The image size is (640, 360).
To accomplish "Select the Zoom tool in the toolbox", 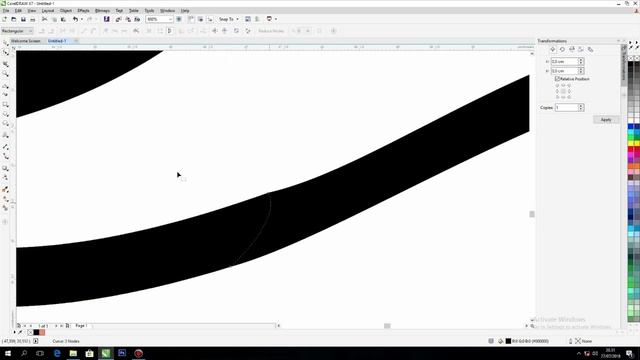I will click(x=6, y=74).
